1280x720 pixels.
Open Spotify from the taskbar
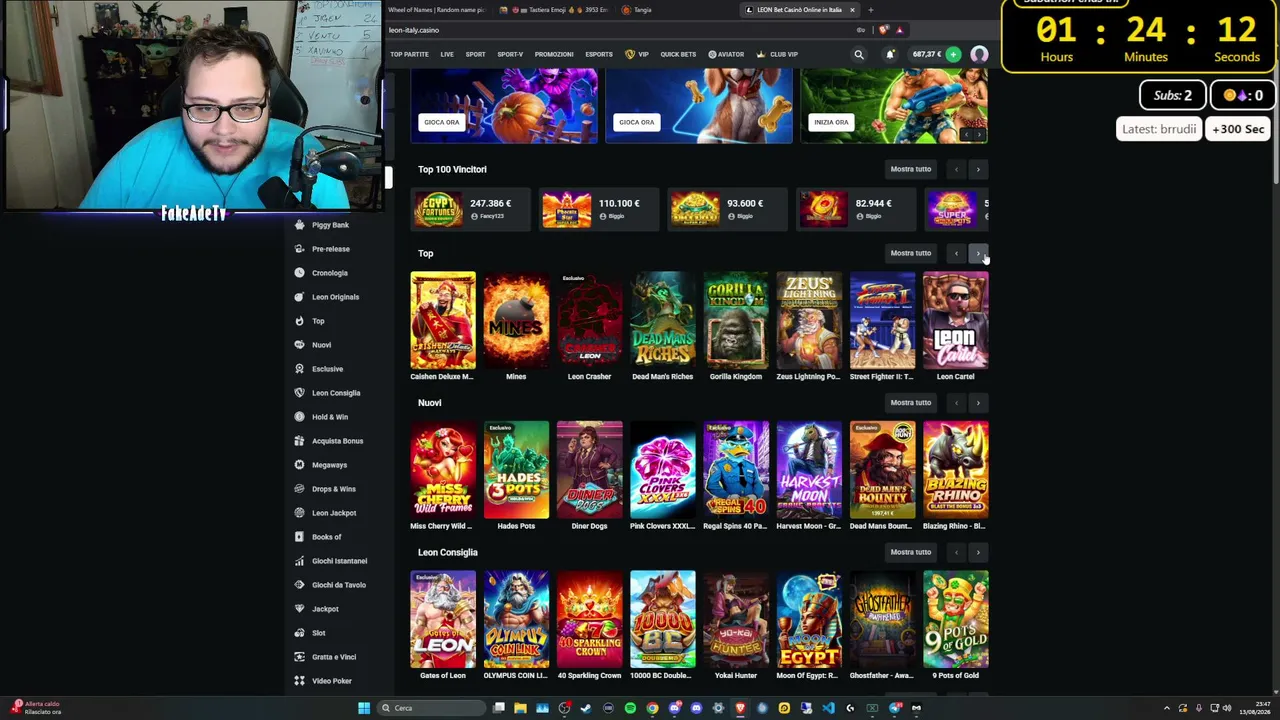(630, 708)
